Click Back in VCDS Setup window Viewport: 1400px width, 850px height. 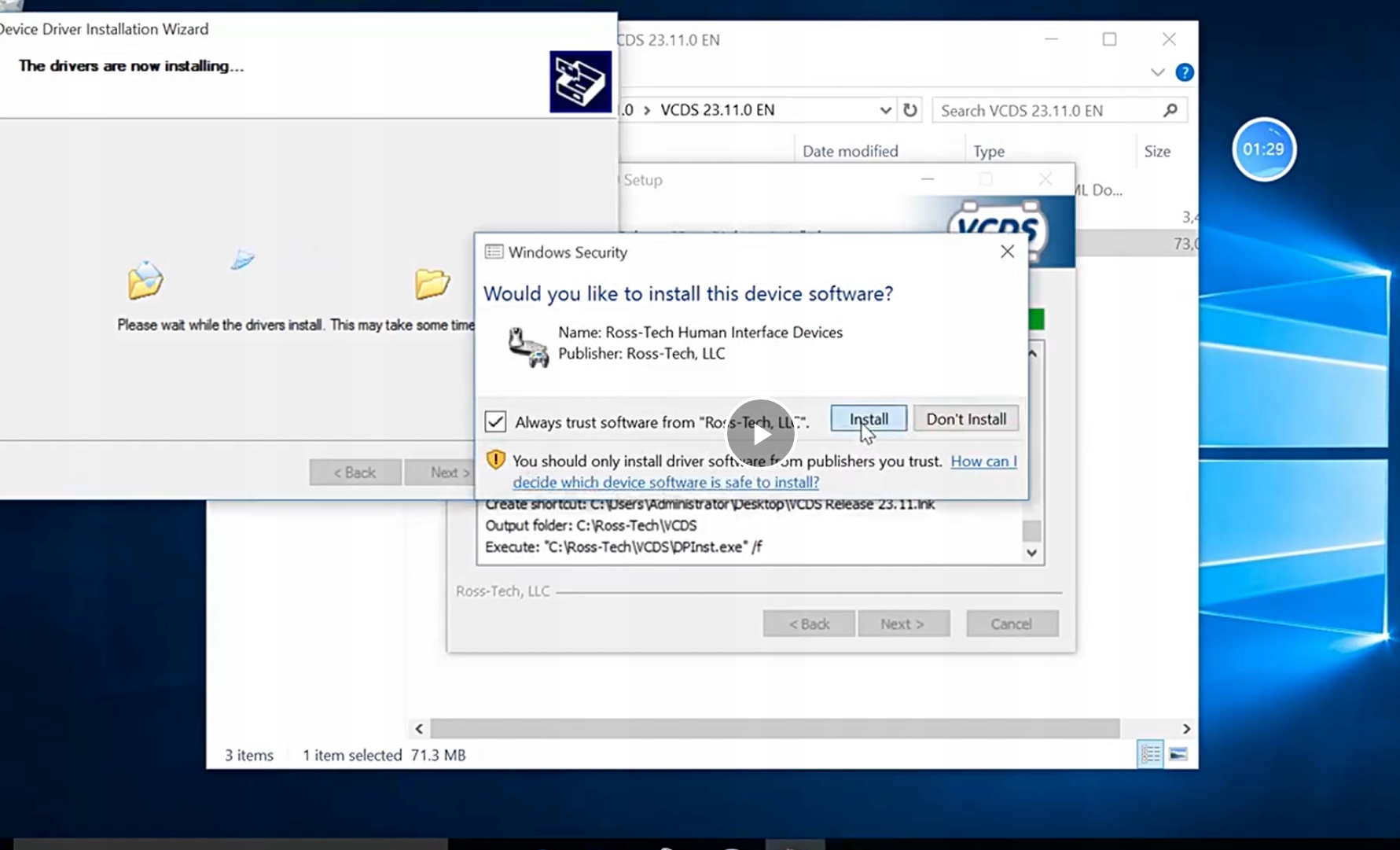click(809, 624)
